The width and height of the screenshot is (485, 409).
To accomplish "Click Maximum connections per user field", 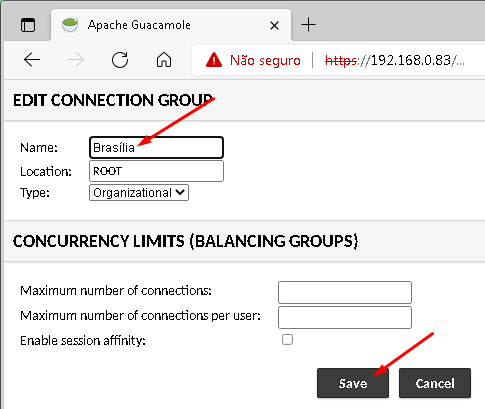I will pyautogui.click(x=345, y=317).
